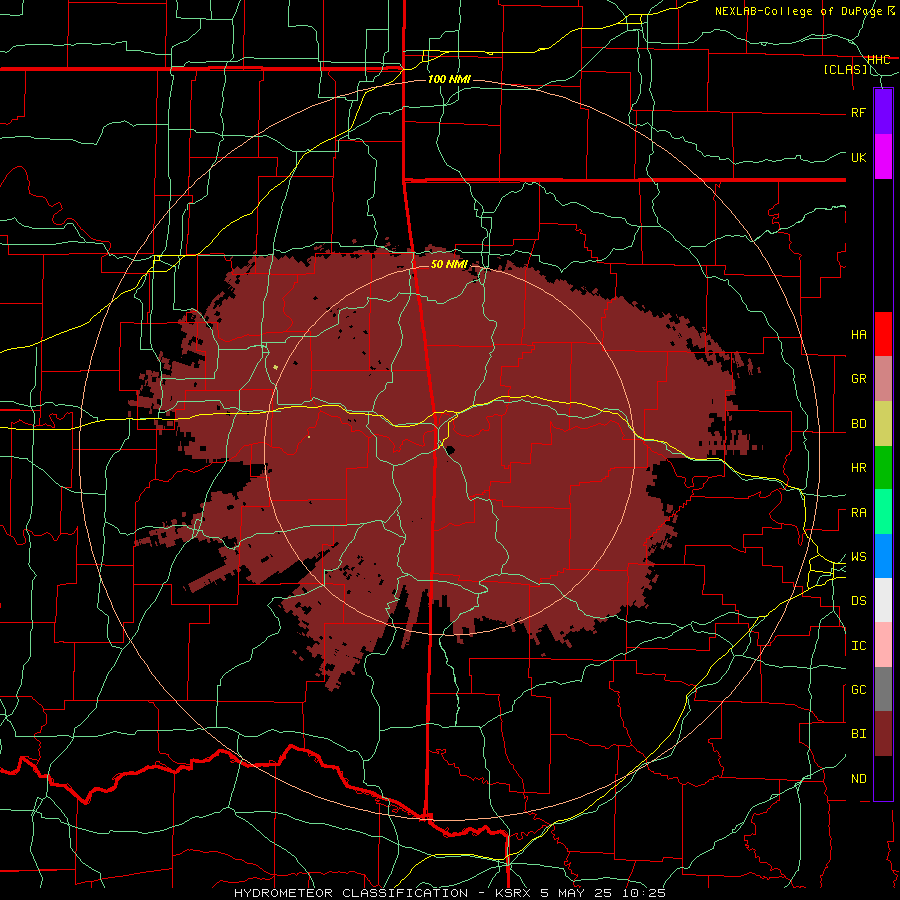900x900 pixels.
Task: Click the "RF" legend label
Action: pos(858,112)
